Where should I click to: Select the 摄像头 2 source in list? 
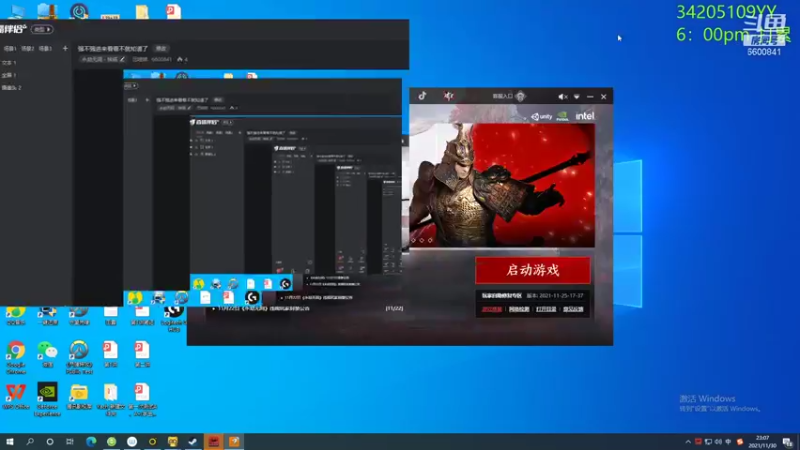tap(11, 88)
